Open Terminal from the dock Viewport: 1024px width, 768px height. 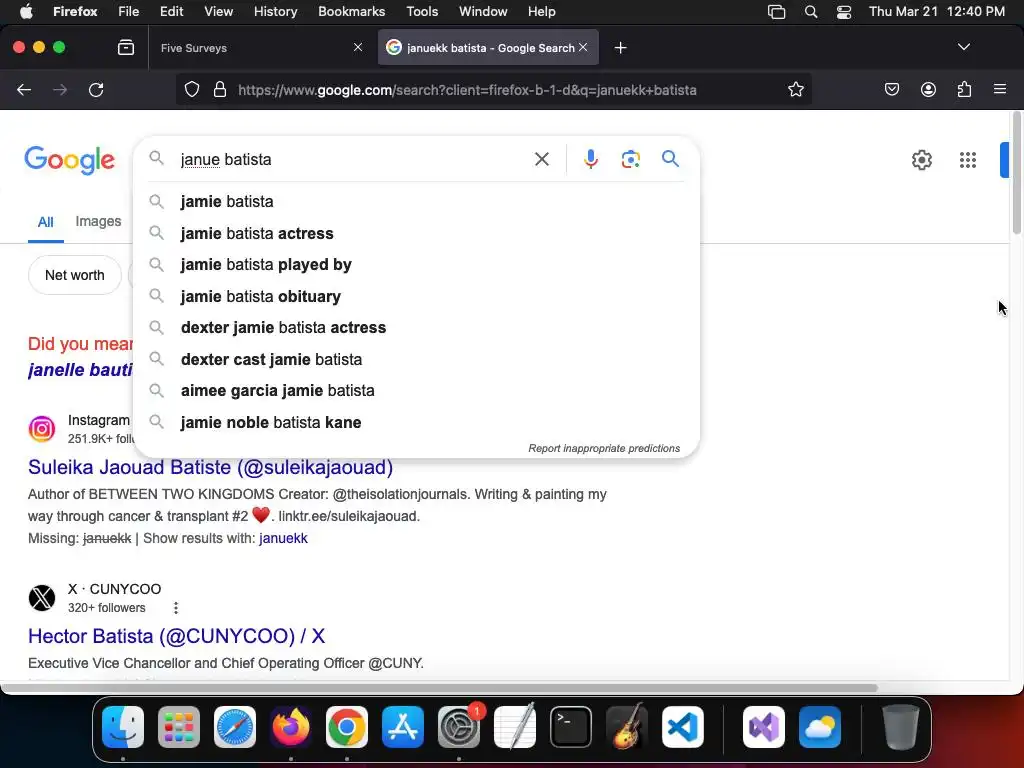[x=571, y=727]
